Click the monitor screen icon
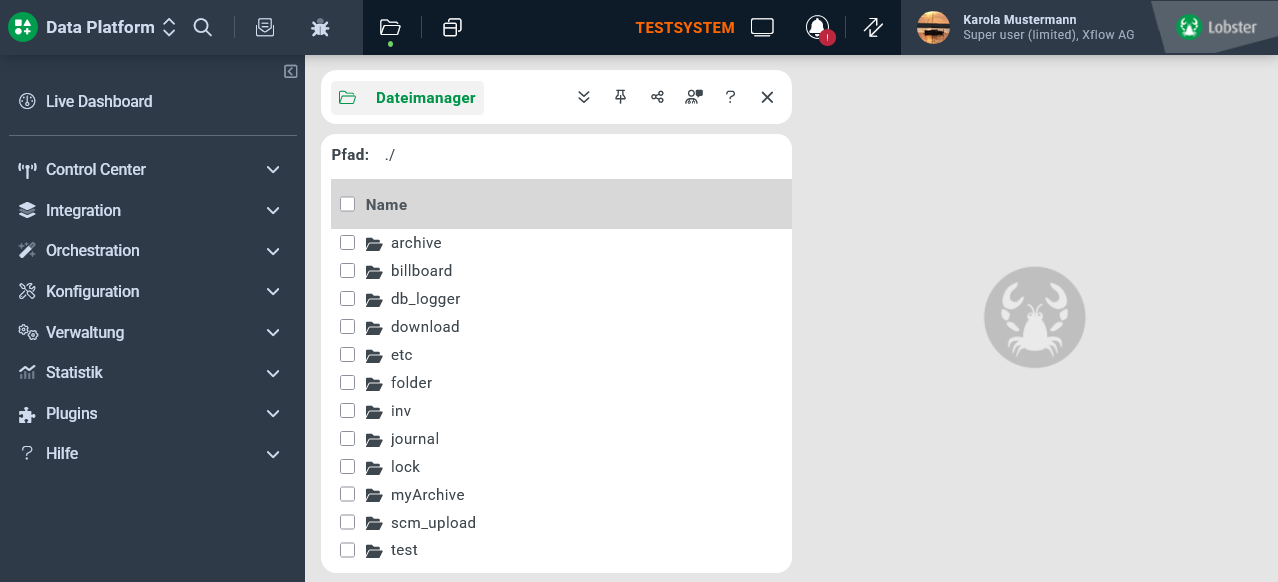This screenshot has width=1278, height=582. click(x=762, y=27)
